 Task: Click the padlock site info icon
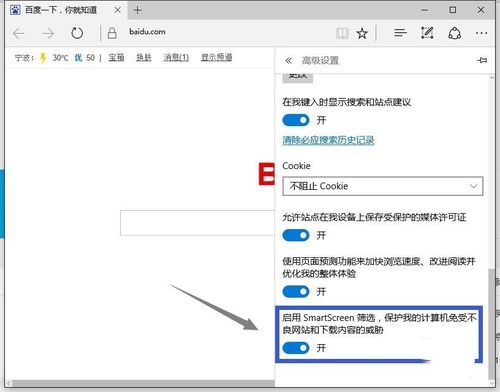pos(112,33)
